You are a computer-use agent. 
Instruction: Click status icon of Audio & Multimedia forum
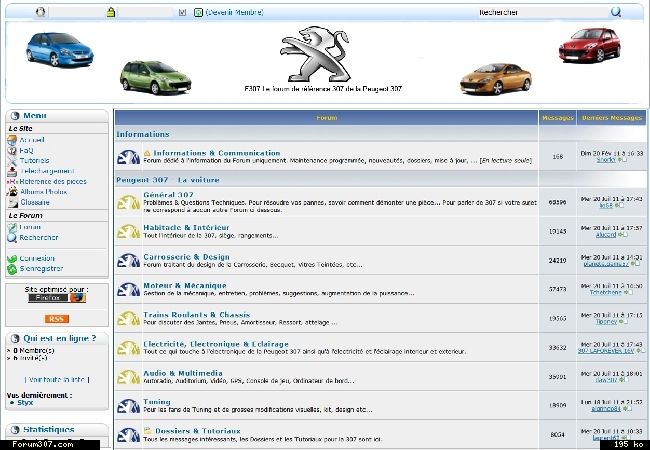point(128,376)
